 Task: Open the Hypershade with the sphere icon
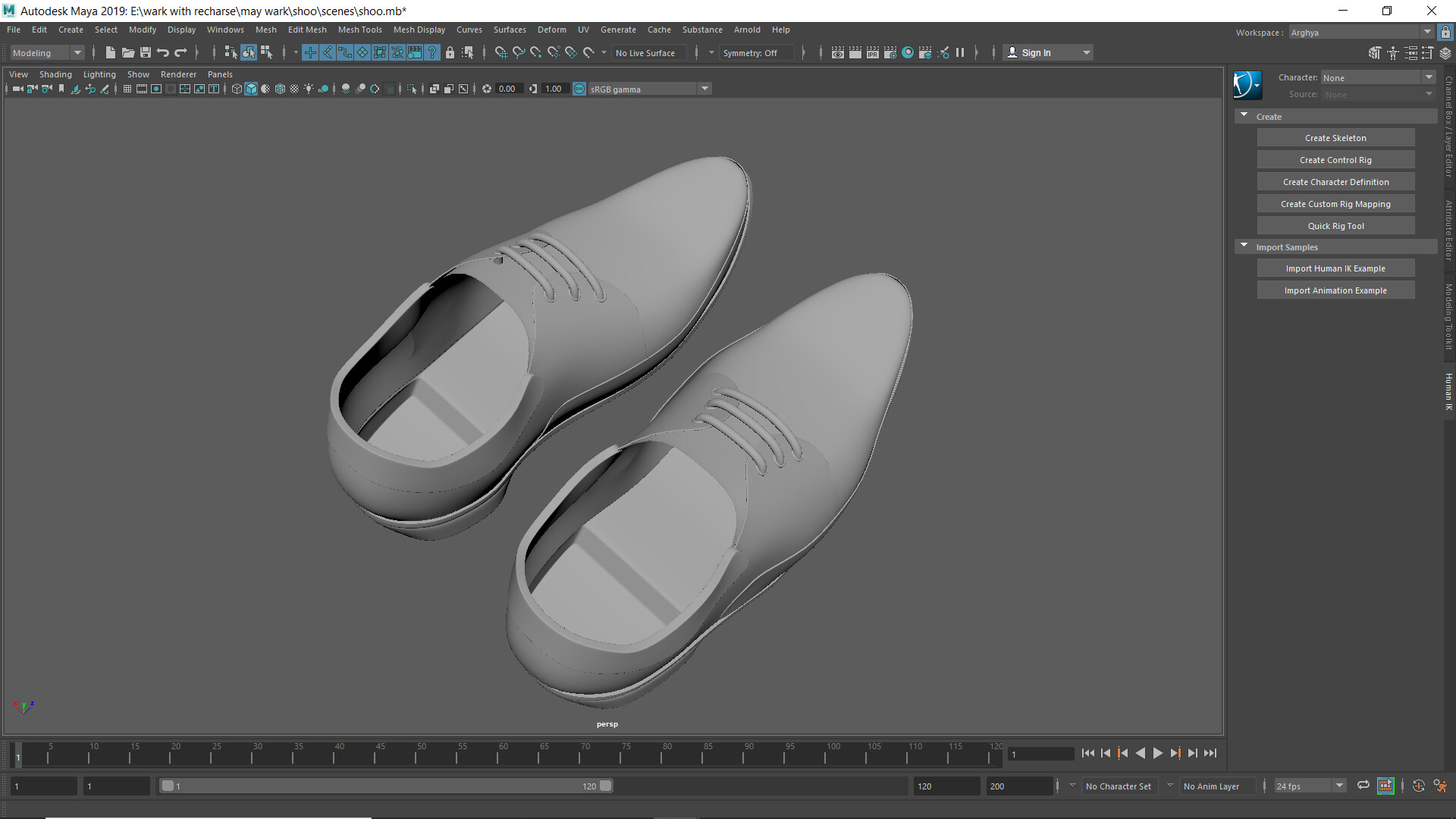[x=908, y=52]
